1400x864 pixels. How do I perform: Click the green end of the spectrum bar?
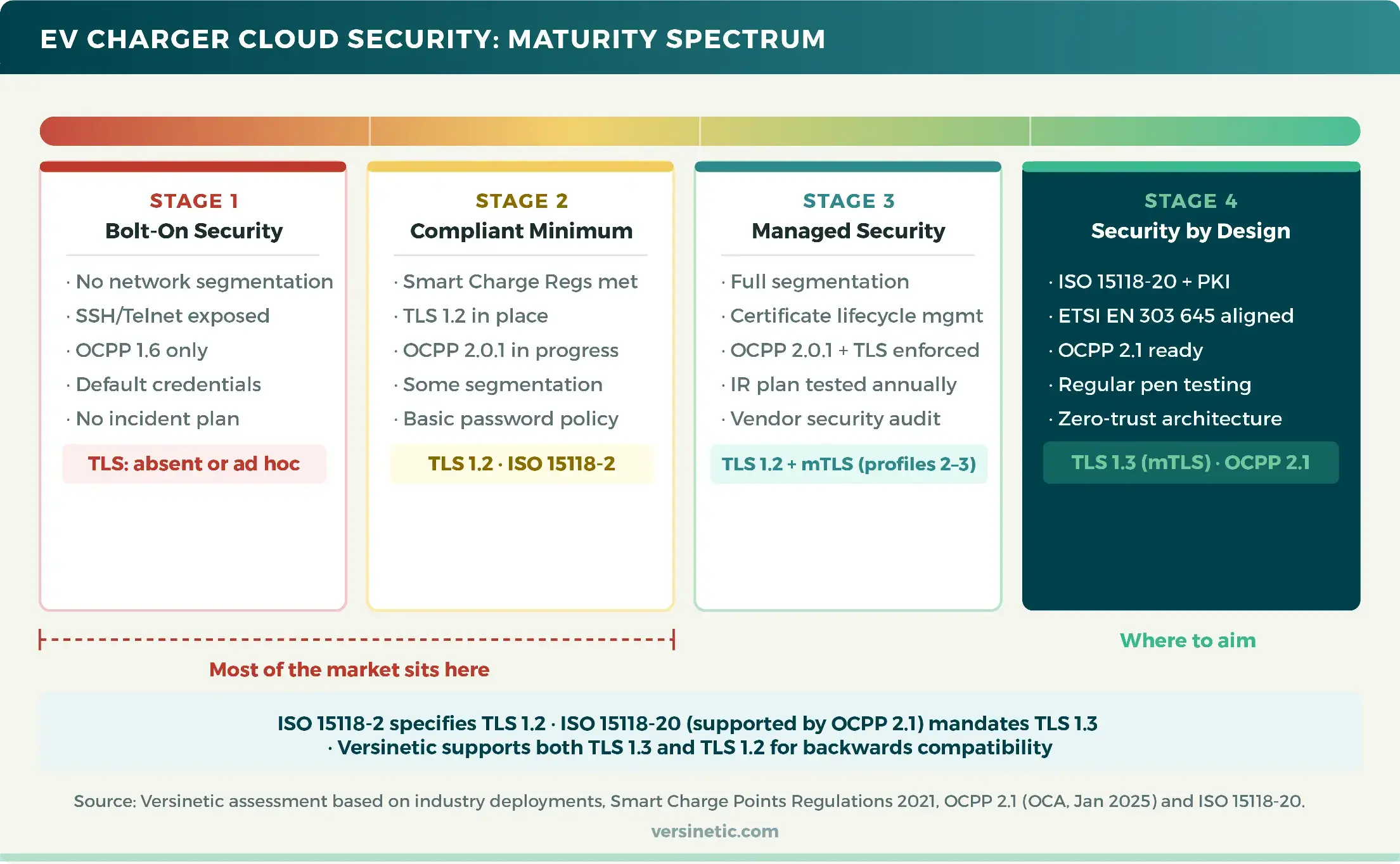[1268, 131]
